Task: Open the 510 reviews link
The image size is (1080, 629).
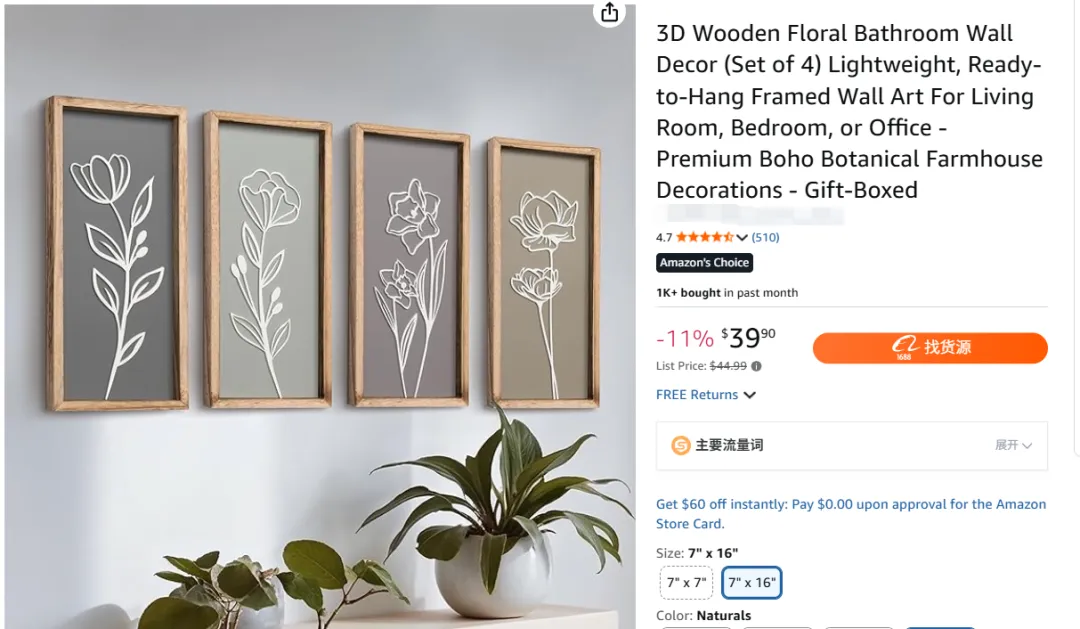Action: [765, 237]
